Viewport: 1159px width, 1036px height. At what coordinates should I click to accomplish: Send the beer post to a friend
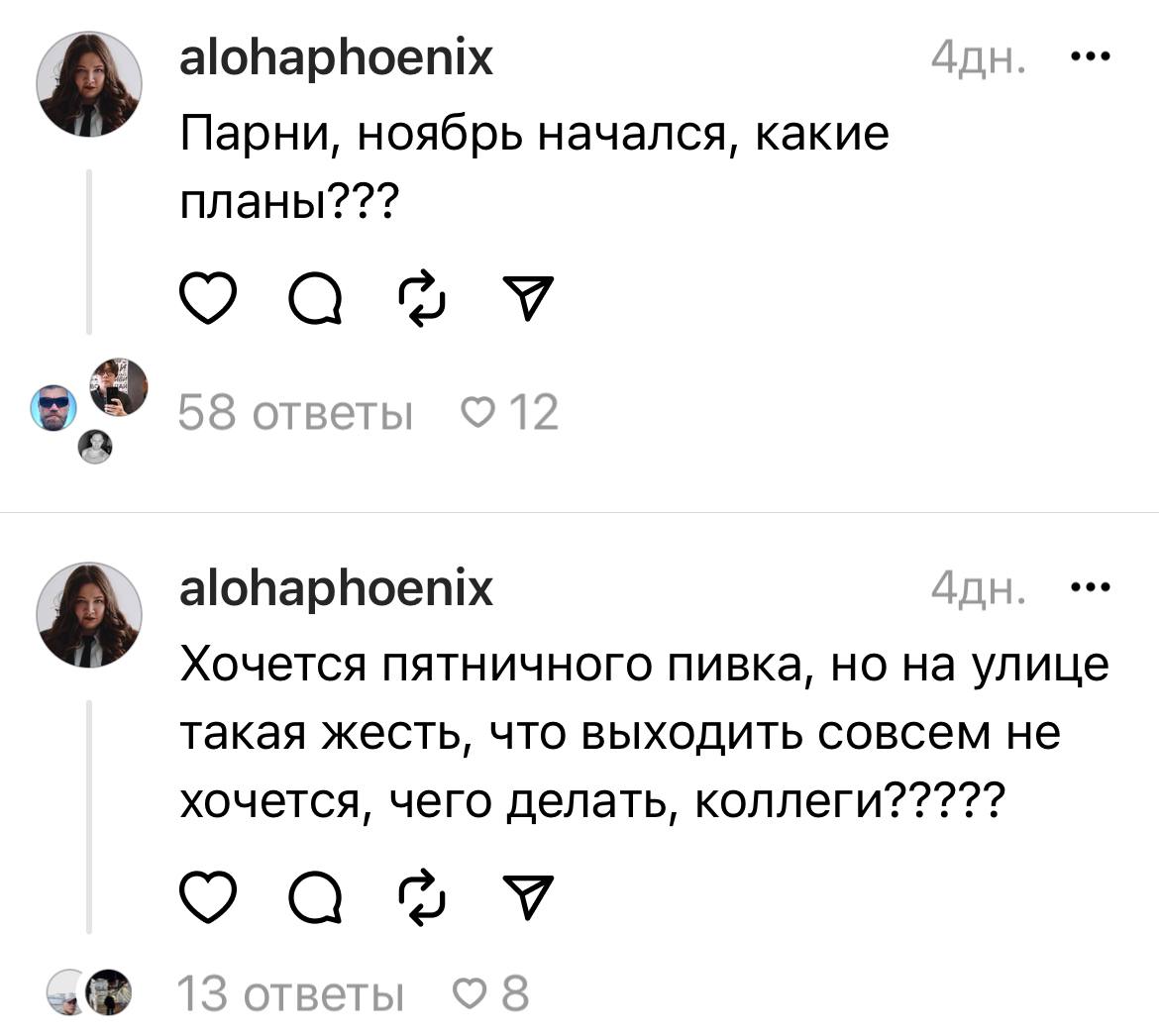tap(528, 898)
